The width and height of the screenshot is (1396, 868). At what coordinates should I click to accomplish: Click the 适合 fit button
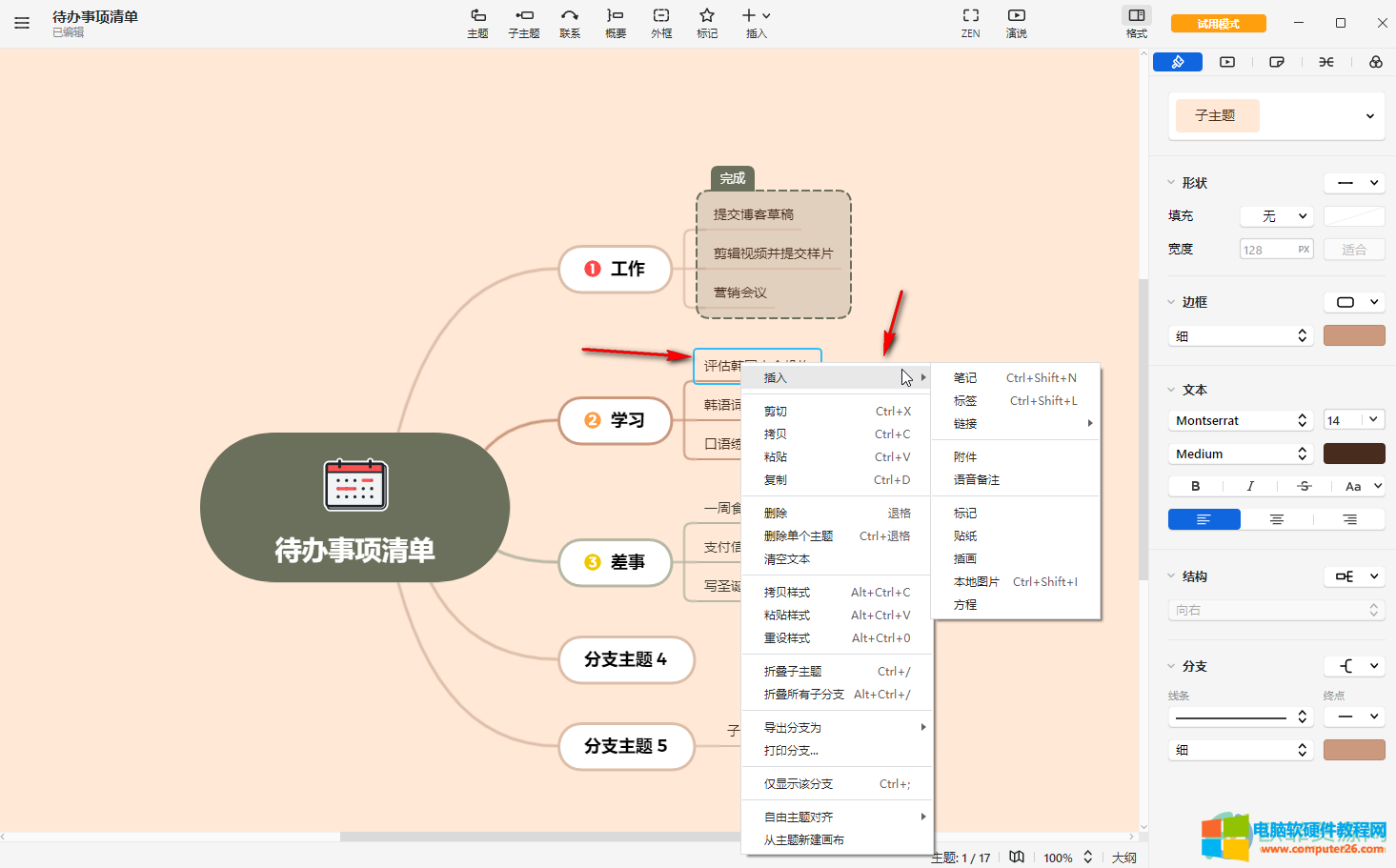point(1354,250)
